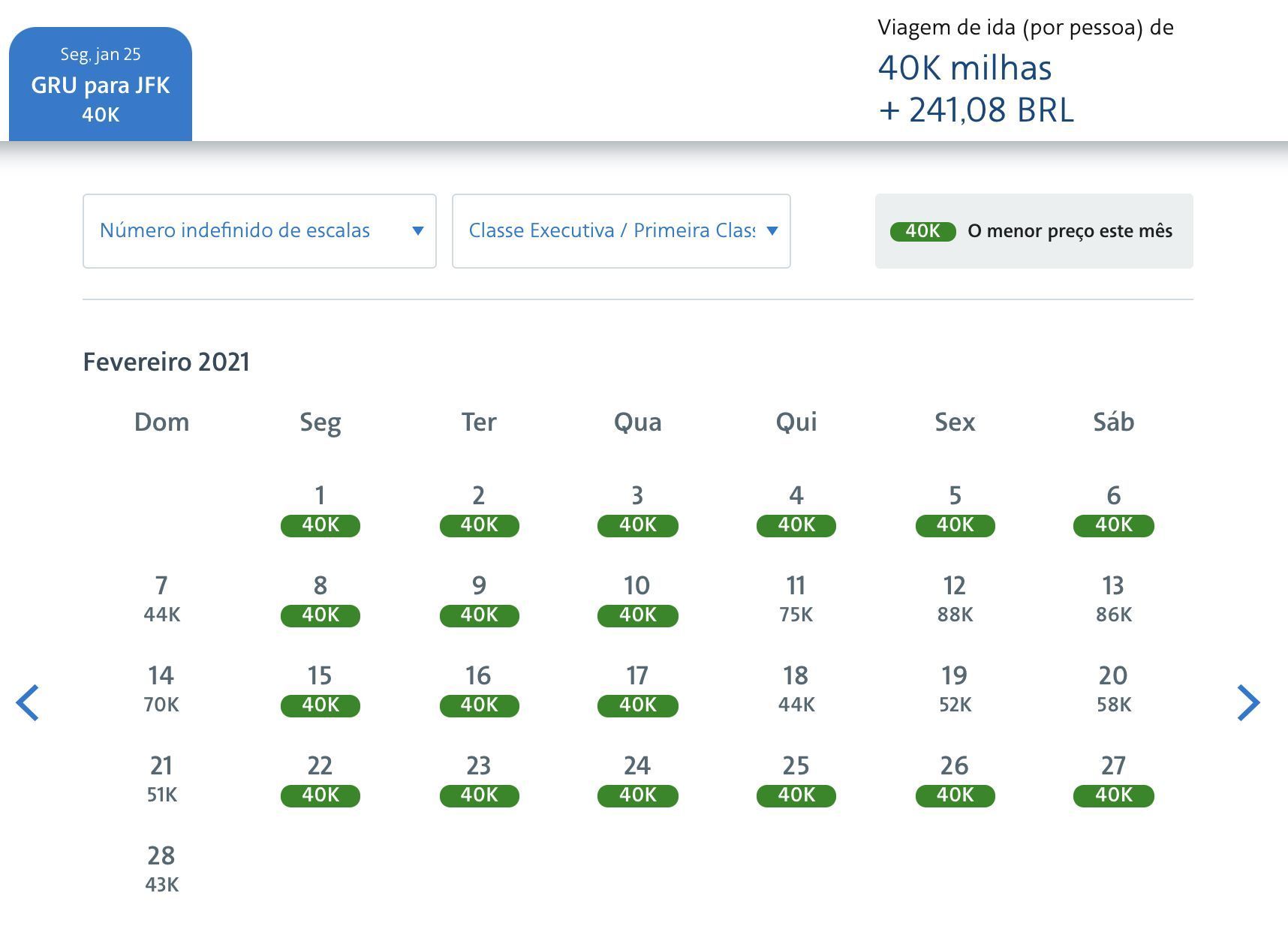The height and width of the screenshot is (935, 1288).
Task: Click the Sáb column header
Action: [x=1114, y=422]
